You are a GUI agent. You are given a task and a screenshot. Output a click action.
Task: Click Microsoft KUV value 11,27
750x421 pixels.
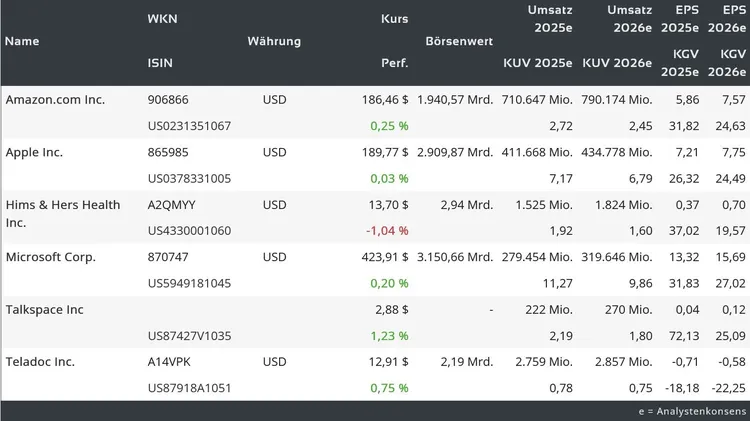click(558, 283)
